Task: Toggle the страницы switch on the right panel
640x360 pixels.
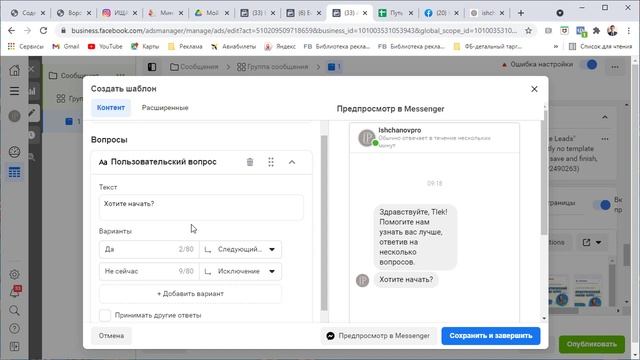Action: [603, 205]
